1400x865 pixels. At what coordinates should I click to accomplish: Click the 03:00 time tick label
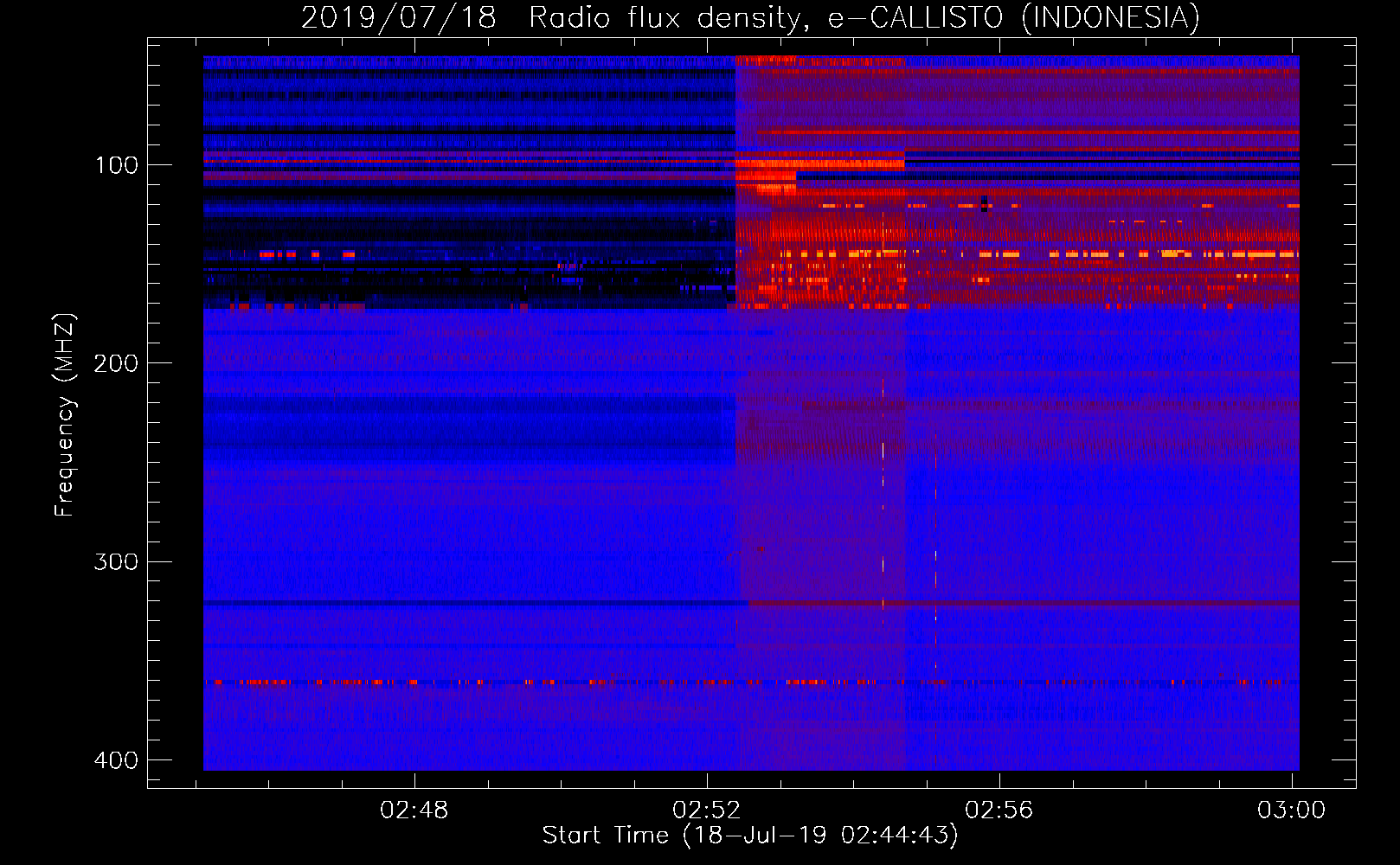pos(1292,810)
